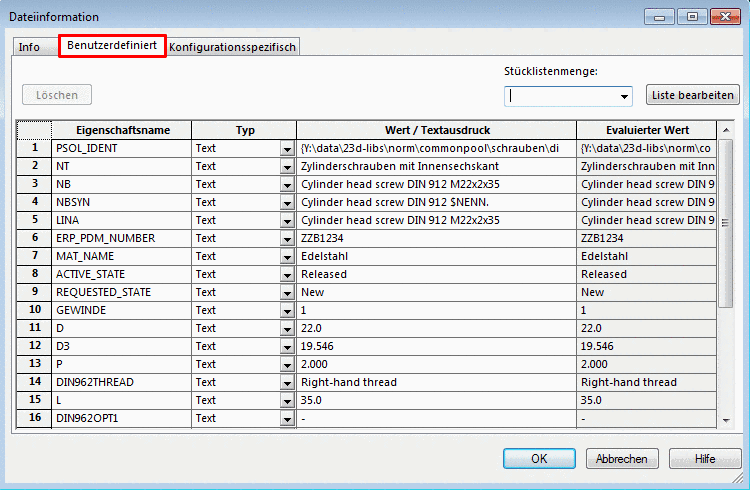The height and width of the screenshot is (490, 750).
Task: Select the PSOL_IDENT property name cell
Action: [x=121, y=148]
